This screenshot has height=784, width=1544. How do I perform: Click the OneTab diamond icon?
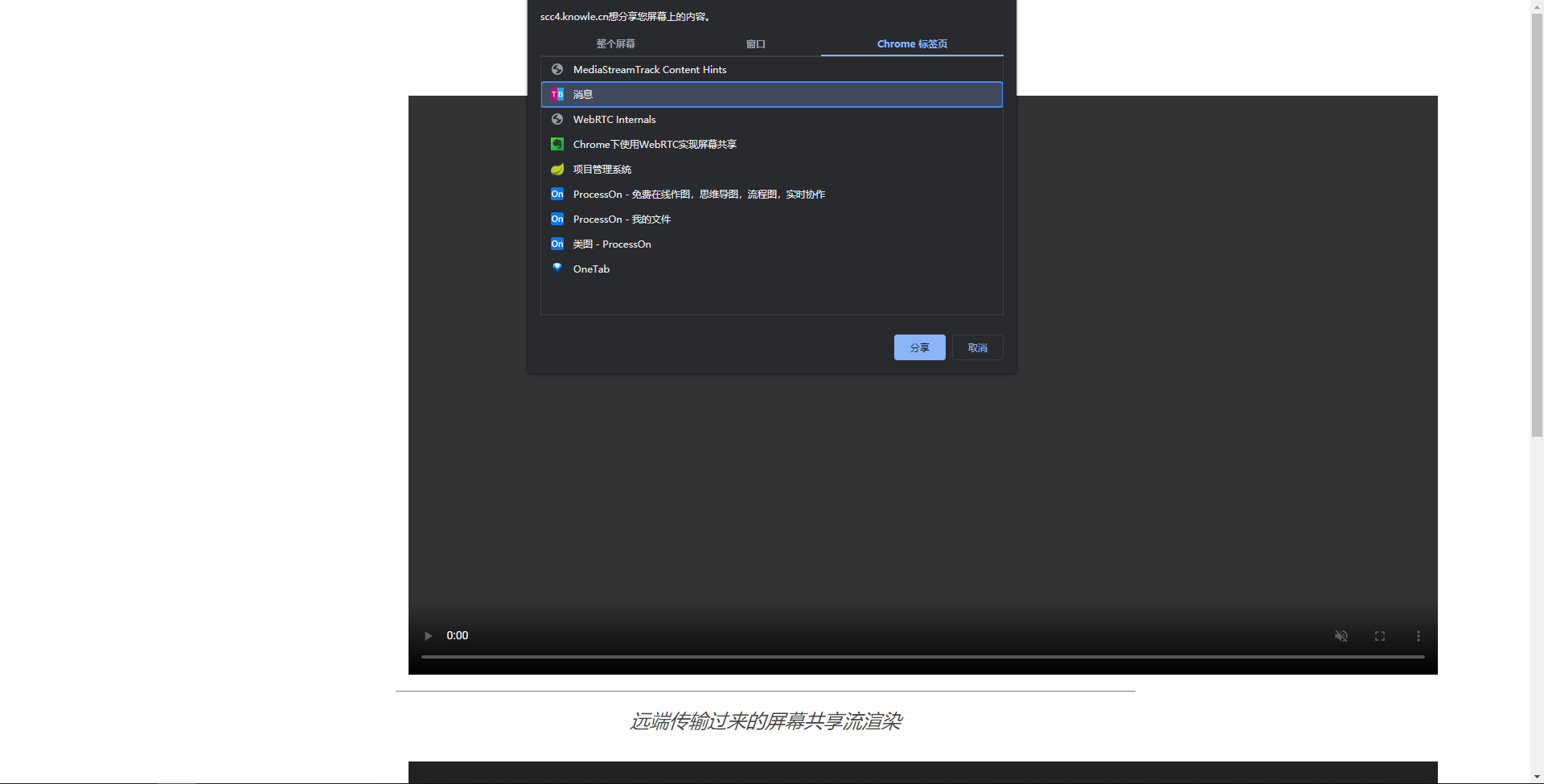coord(557,269)
